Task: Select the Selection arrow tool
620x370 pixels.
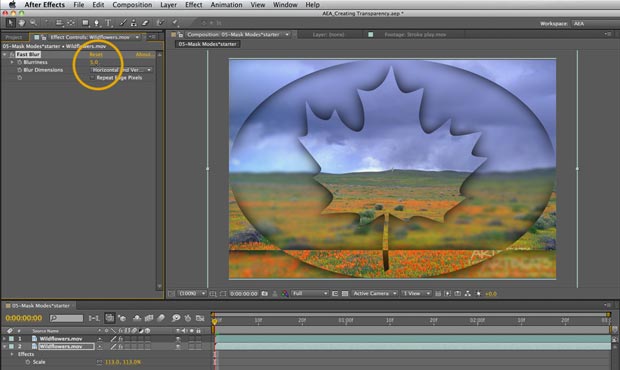Action: [x=10, y=23]
